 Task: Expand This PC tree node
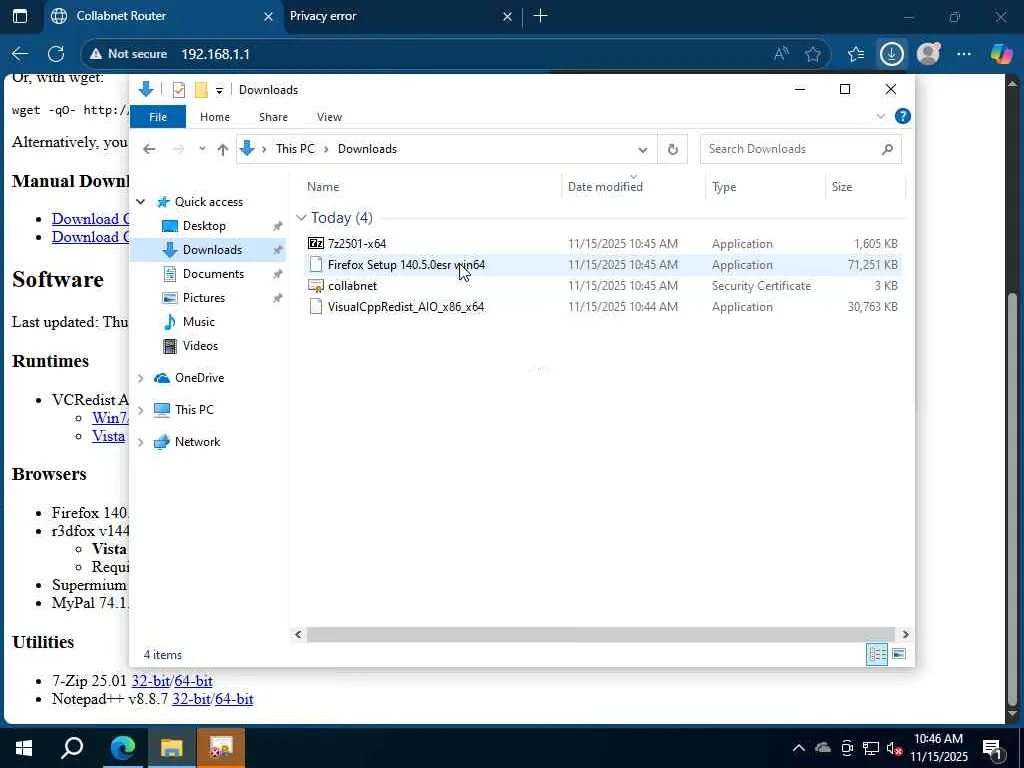(140, 410)
